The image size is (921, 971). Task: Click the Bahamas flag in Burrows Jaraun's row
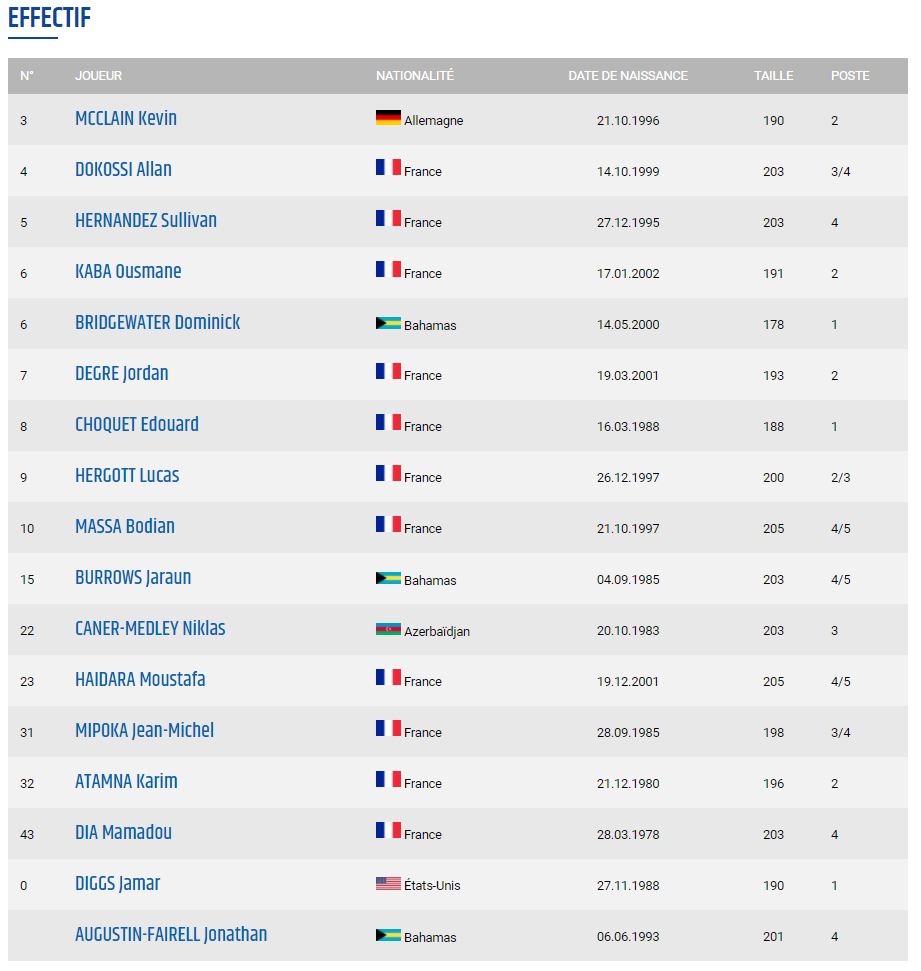coord(388,578)
